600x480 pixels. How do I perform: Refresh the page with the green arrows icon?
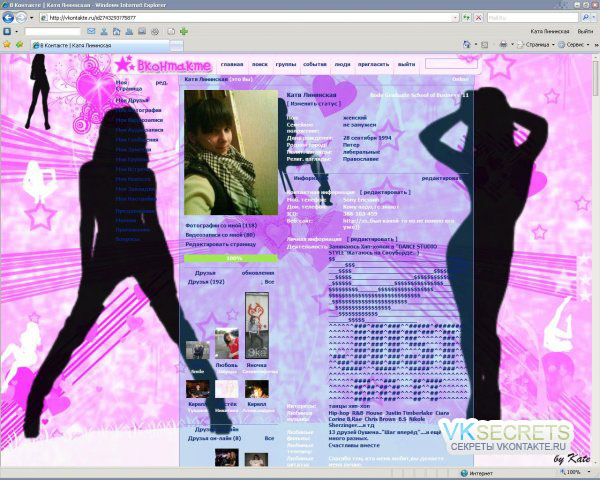(466, 18)
